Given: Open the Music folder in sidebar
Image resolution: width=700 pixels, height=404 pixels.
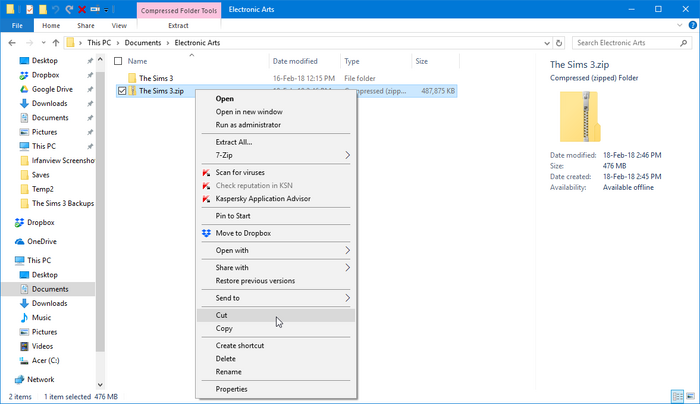Looking at the screenshot, I should pos(42,317).
